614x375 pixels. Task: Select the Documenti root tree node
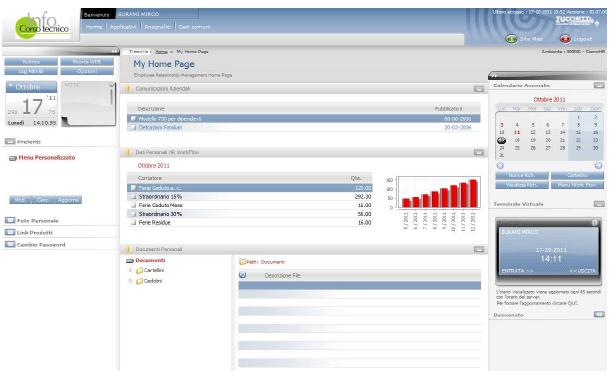tap(150, 260)
